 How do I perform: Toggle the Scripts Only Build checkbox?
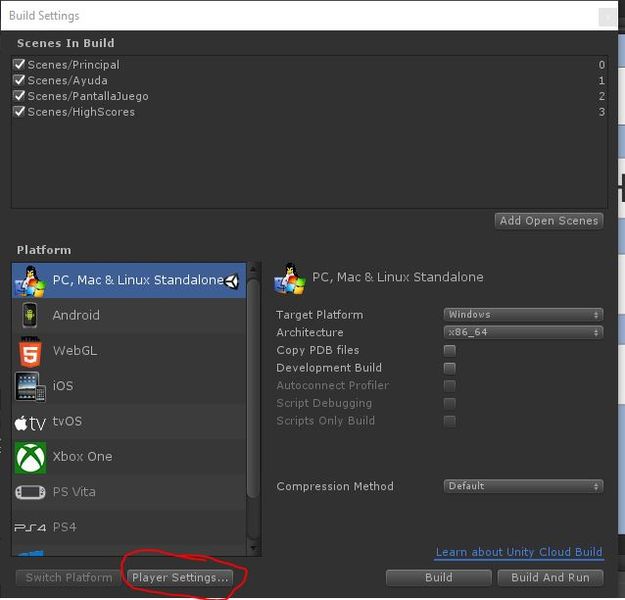click(x=450, y=421)
